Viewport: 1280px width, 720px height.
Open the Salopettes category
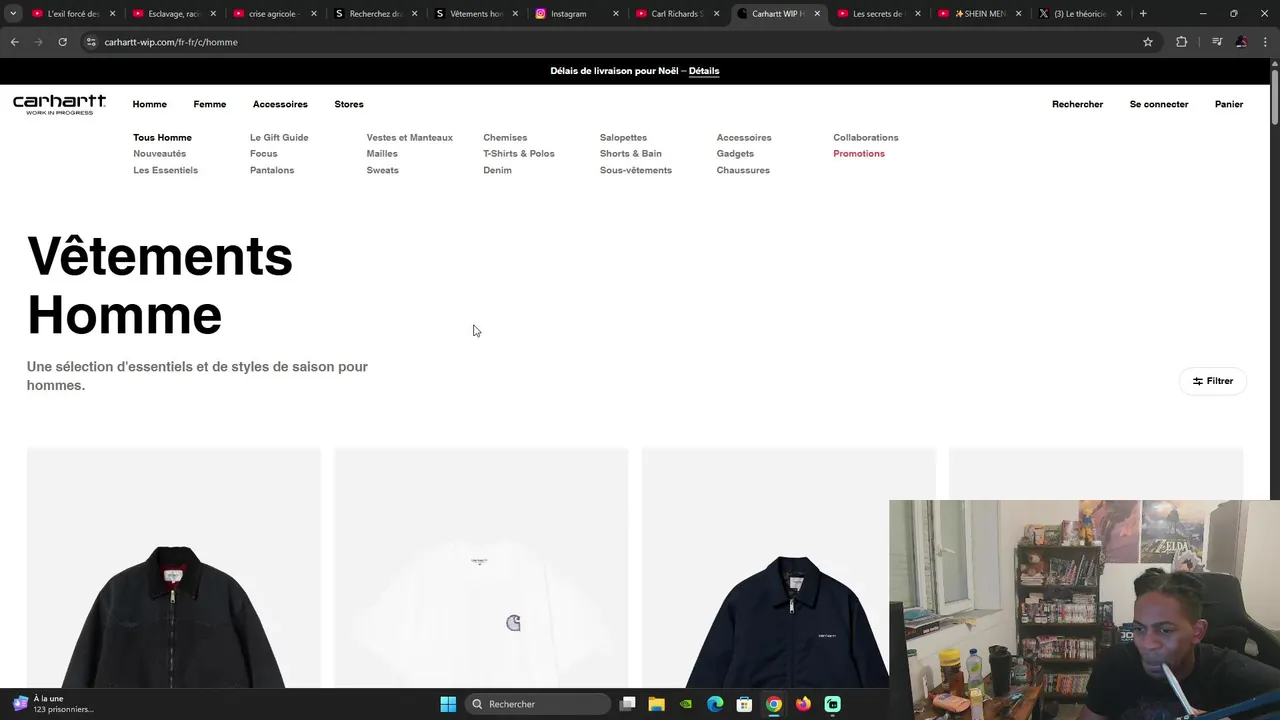(623, 138)
